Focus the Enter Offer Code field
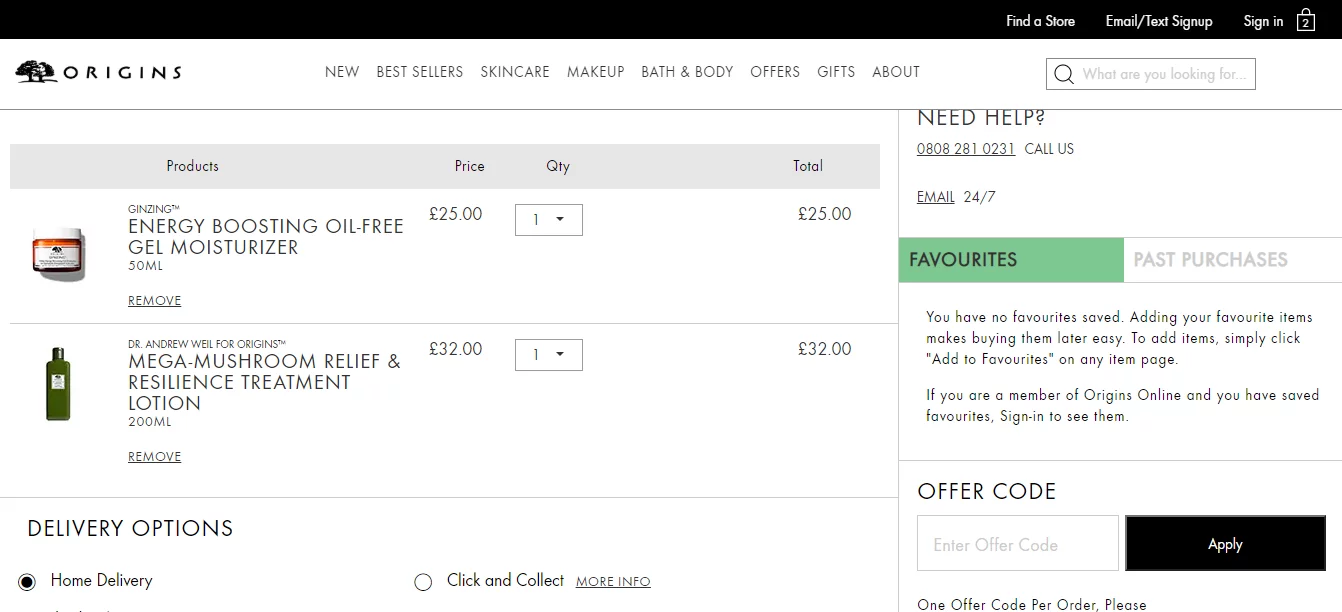Screen dimensions: 1342x612 click(1018, 544)
